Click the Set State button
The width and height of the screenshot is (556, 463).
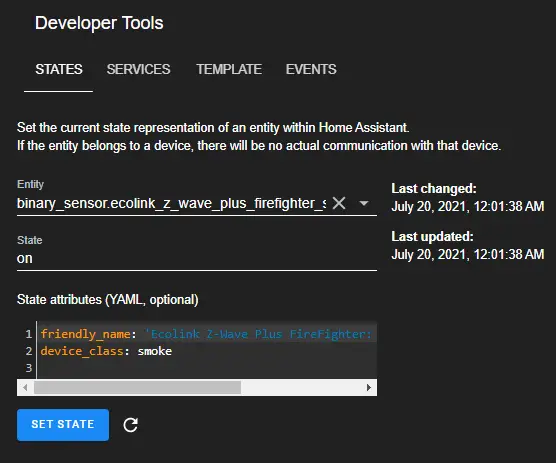pyautogui.click(x=63, y=425)
